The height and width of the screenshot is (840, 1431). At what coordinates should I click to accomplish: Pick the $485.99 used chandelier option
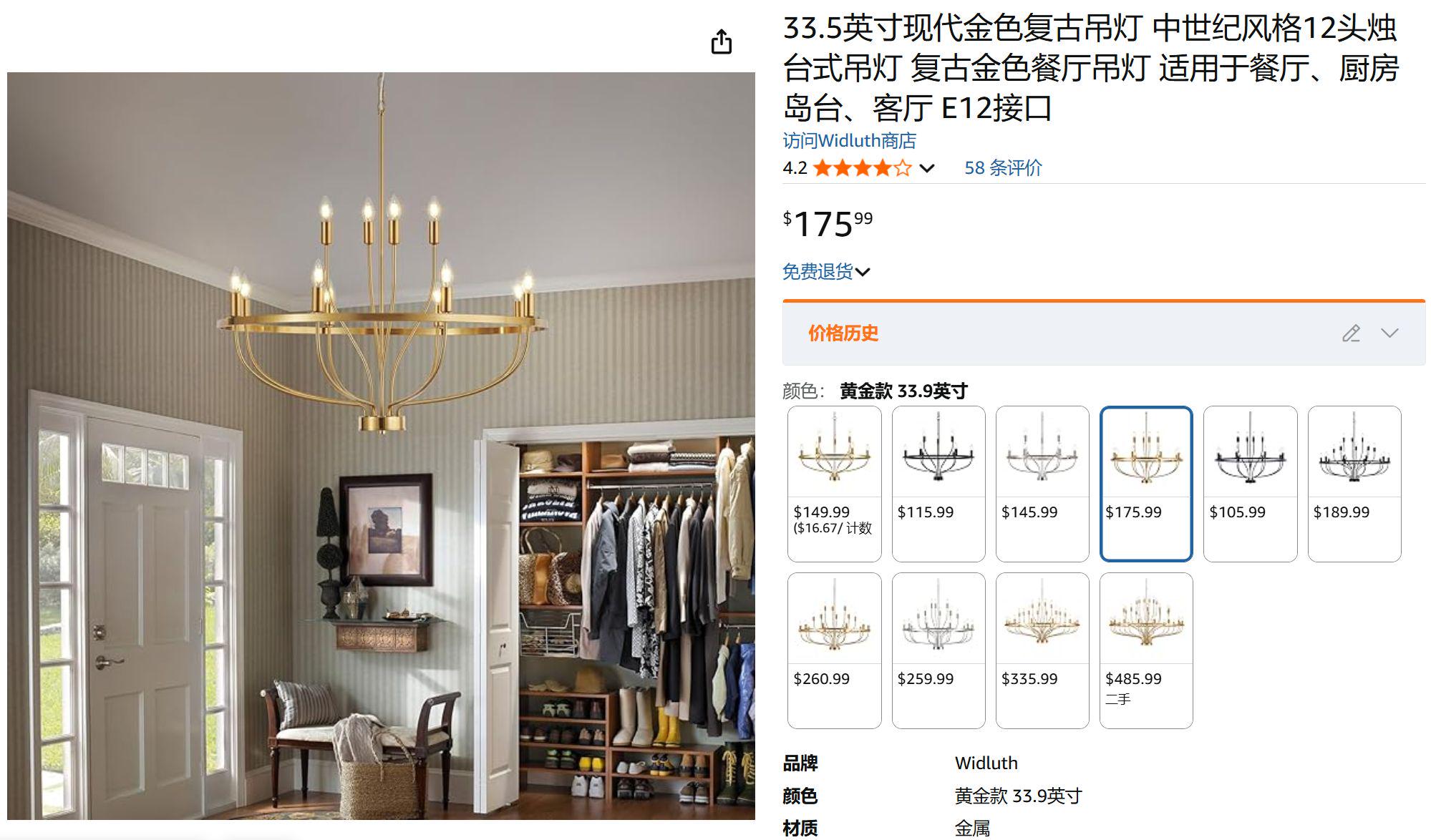coord(1146,650)
